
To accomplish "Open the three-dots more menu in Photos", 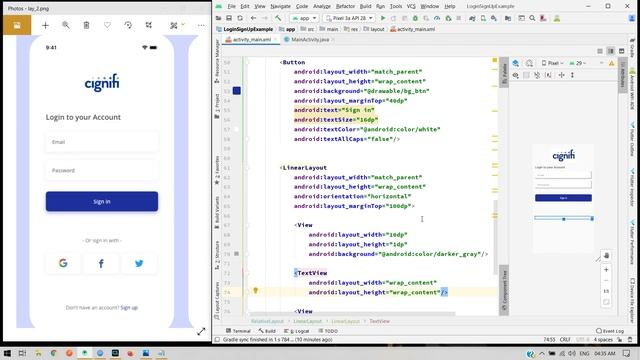I will 201,25.
